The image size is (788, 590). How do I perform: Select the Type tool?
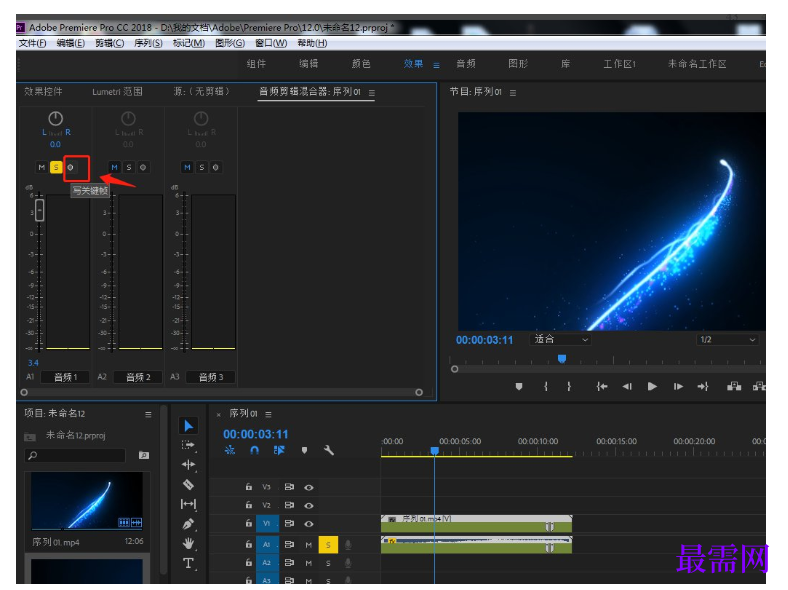pyautogui.click(x=188, y=563)
